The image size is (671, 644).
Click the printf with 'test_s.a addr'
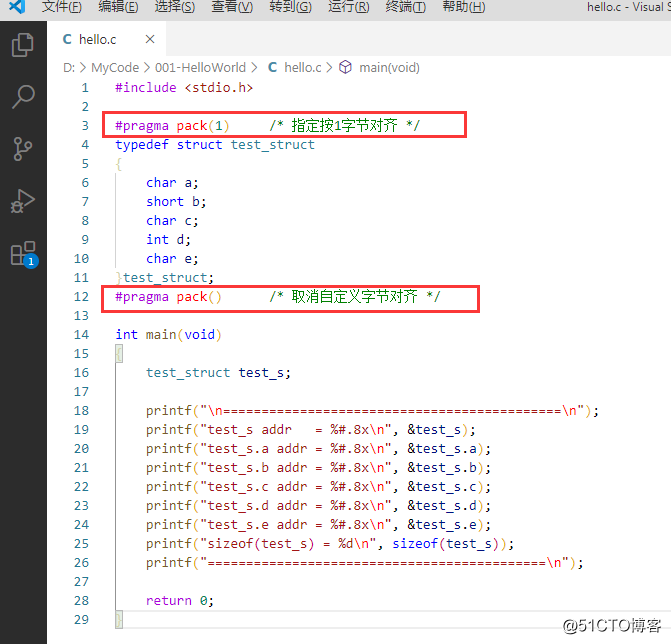pyautogui.click(x=318, y=449)
